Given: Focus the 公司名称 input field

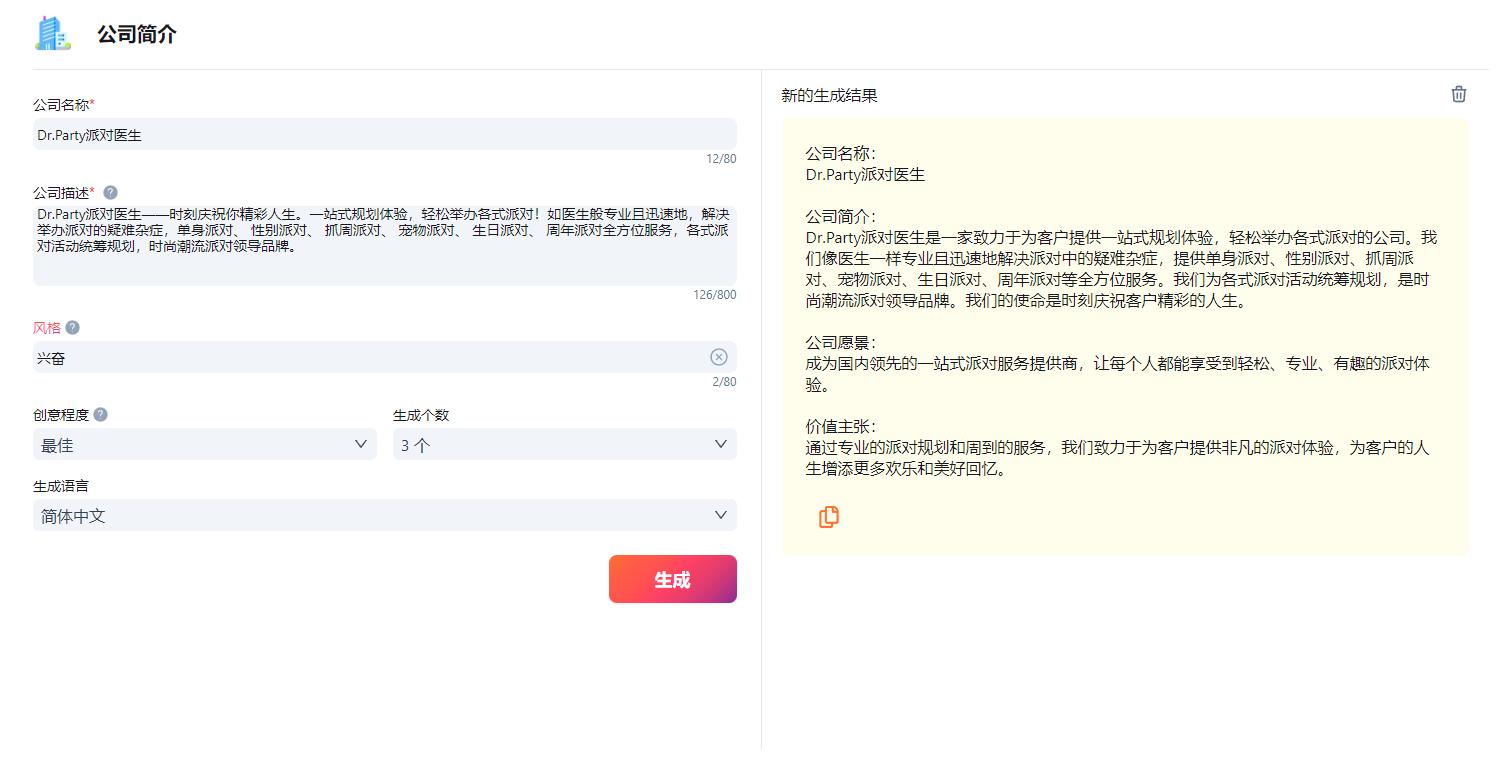Looking at the screenshot, I should click(x=385, y=134).
